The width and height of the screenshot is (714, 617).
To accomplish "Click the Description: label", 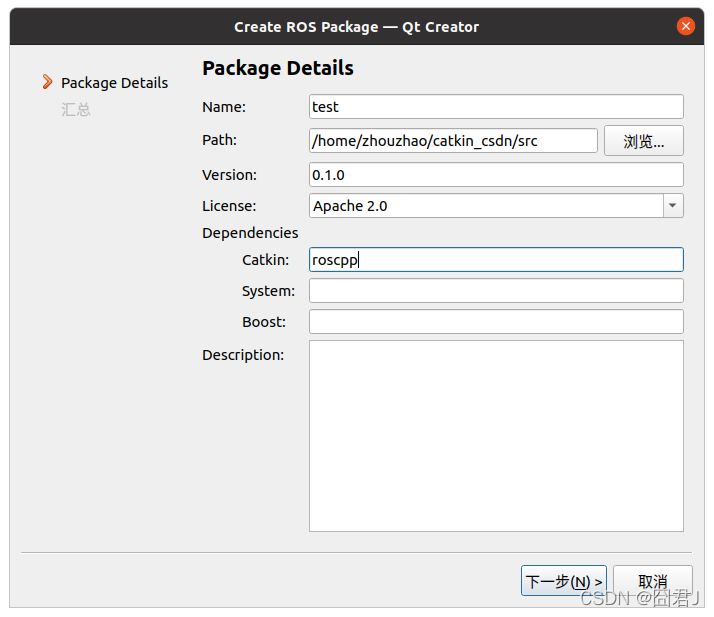I will (x=243, y=355).
